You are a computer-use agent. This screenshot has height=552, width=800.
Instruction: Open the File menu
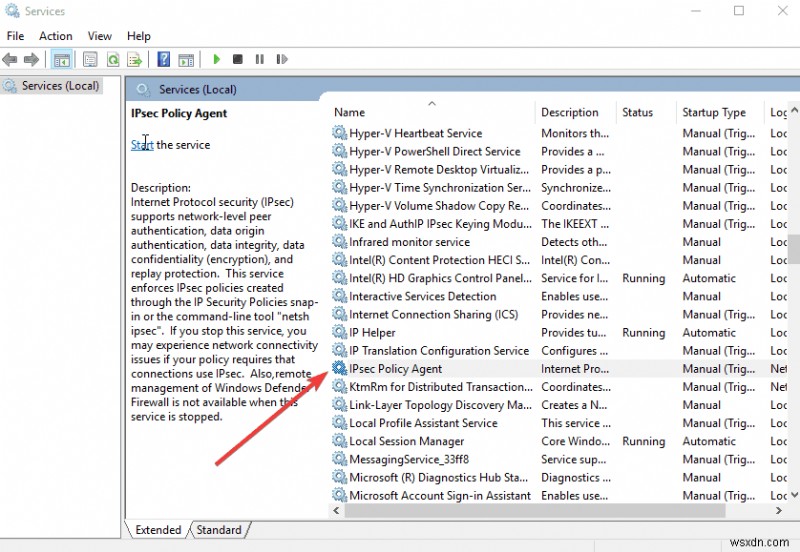coord(15,36)
